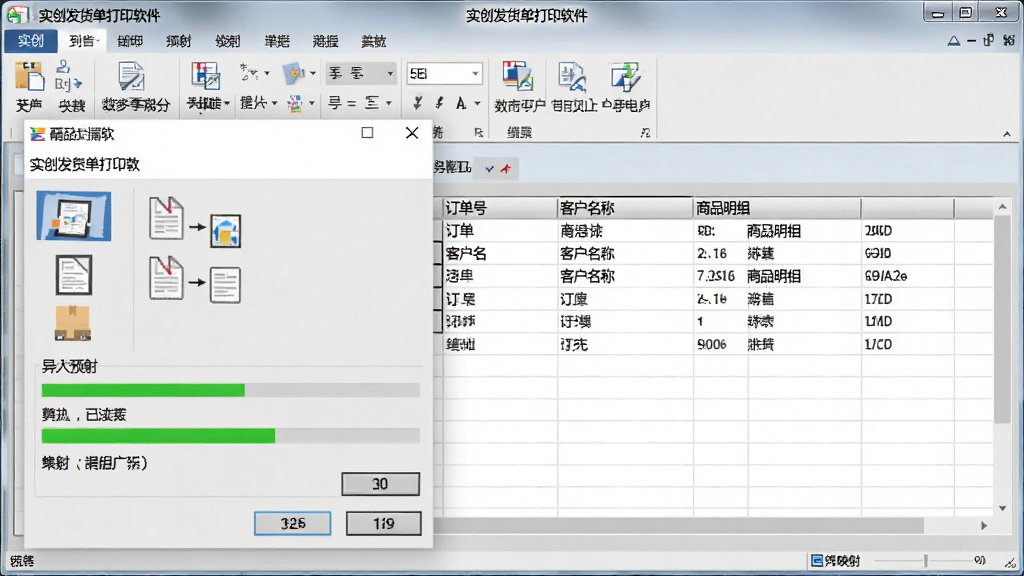This screenshot has width=1024, height=576.
Task: Click the 订单号 column header
Action: 500,208
